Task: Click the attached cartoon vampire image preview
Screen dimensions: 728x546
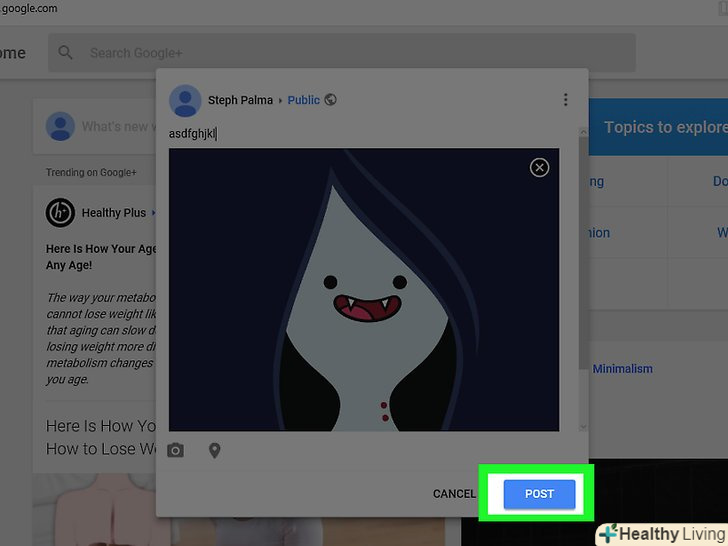Action: pyautogui.click(x=364, y=290)
